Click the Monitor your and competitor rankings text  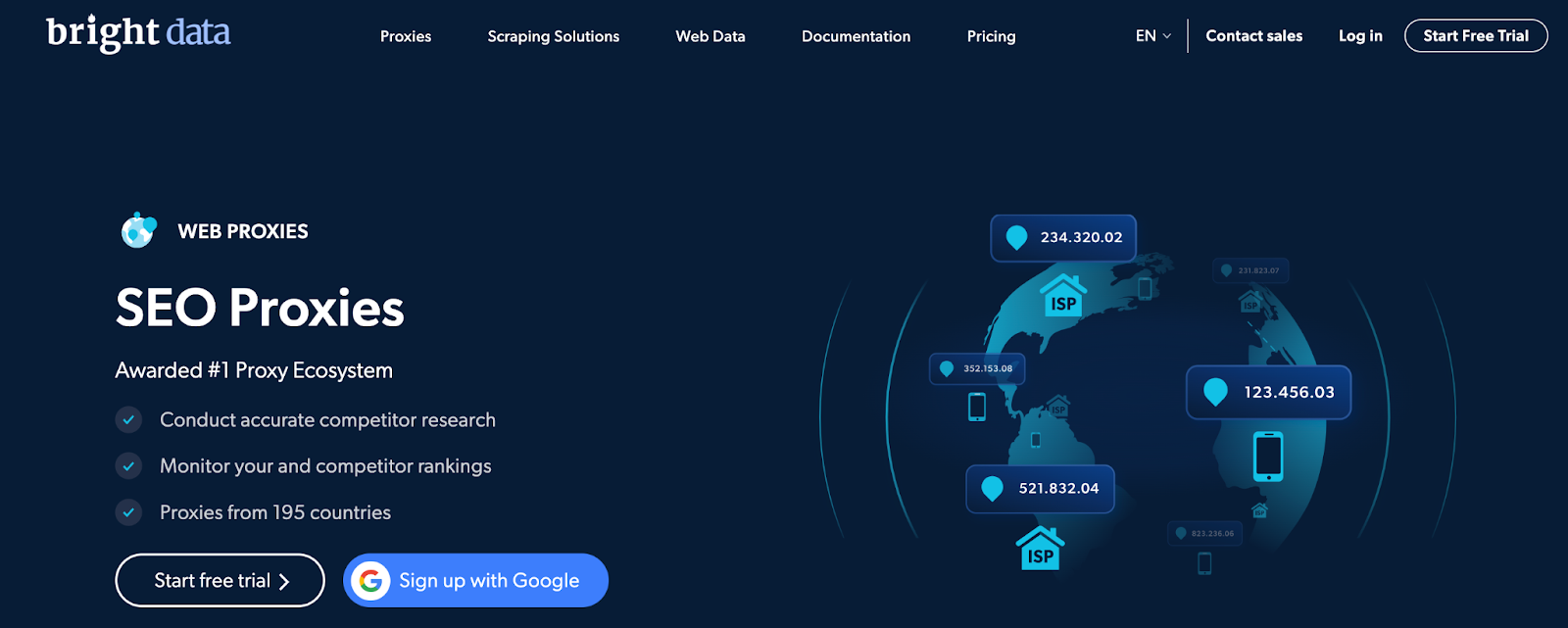click(x=325, y=466)
